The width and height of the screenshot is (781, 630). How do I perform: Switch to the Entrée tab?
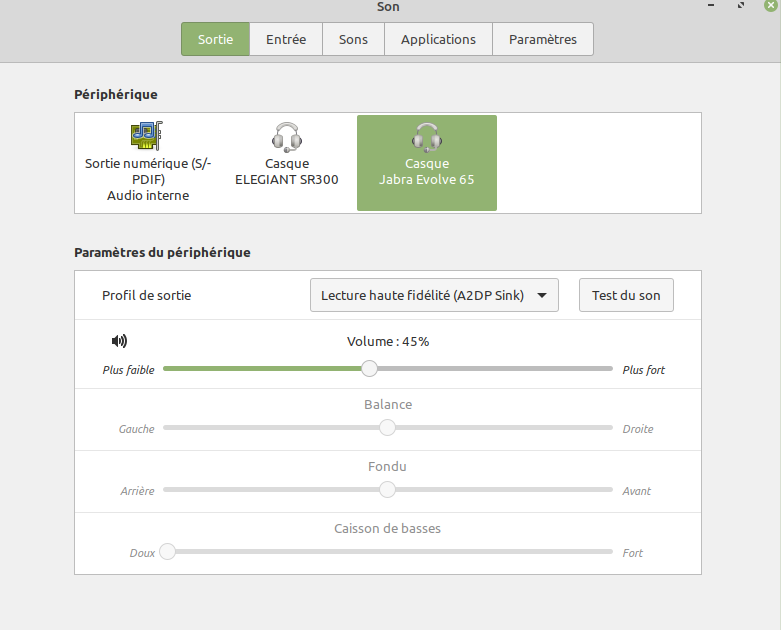[286, 39]
